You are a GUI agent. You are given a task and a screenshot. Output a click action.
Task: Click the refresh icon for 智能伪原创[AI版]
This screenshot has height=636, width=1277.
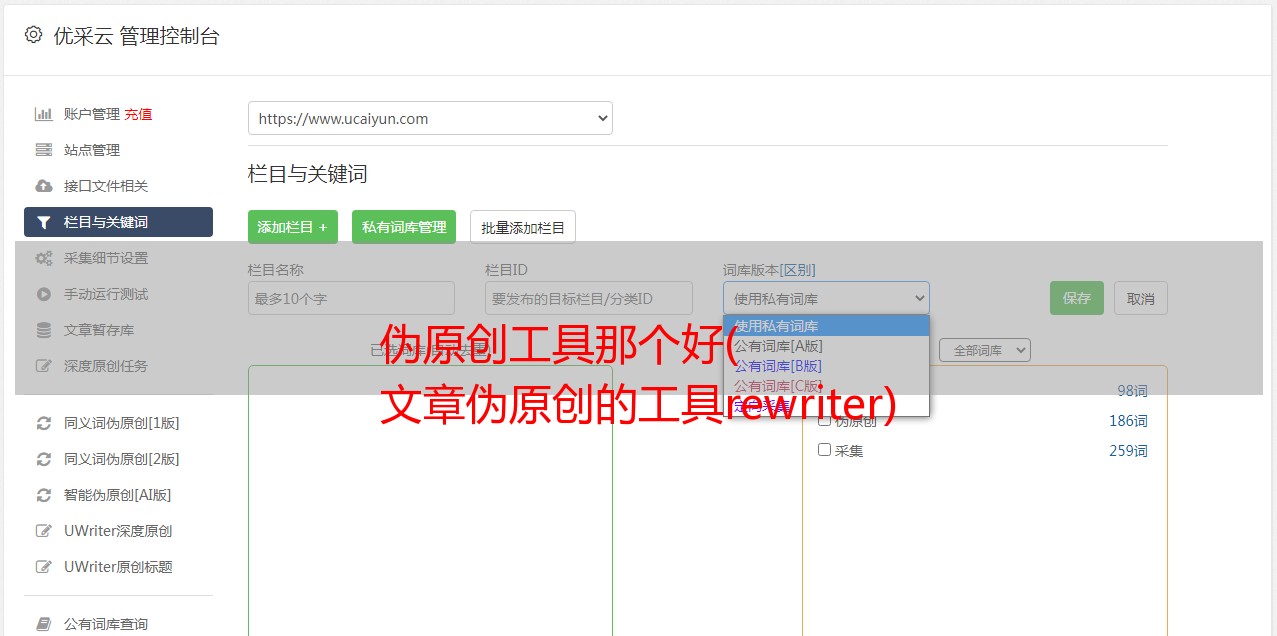tap(44, 495)
